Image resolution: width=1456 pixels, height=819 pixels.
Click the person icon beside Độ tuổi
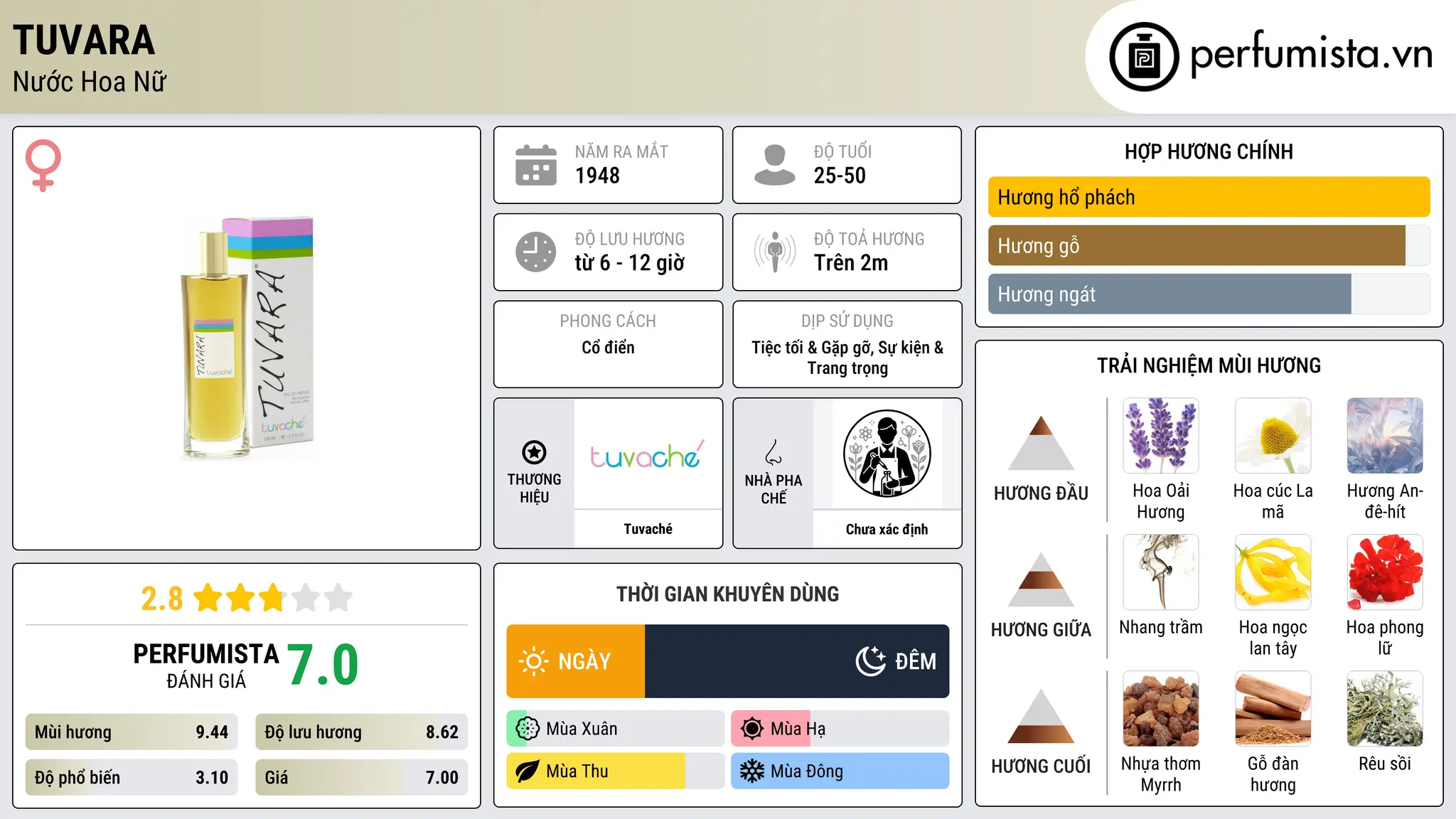click(774, 165)
